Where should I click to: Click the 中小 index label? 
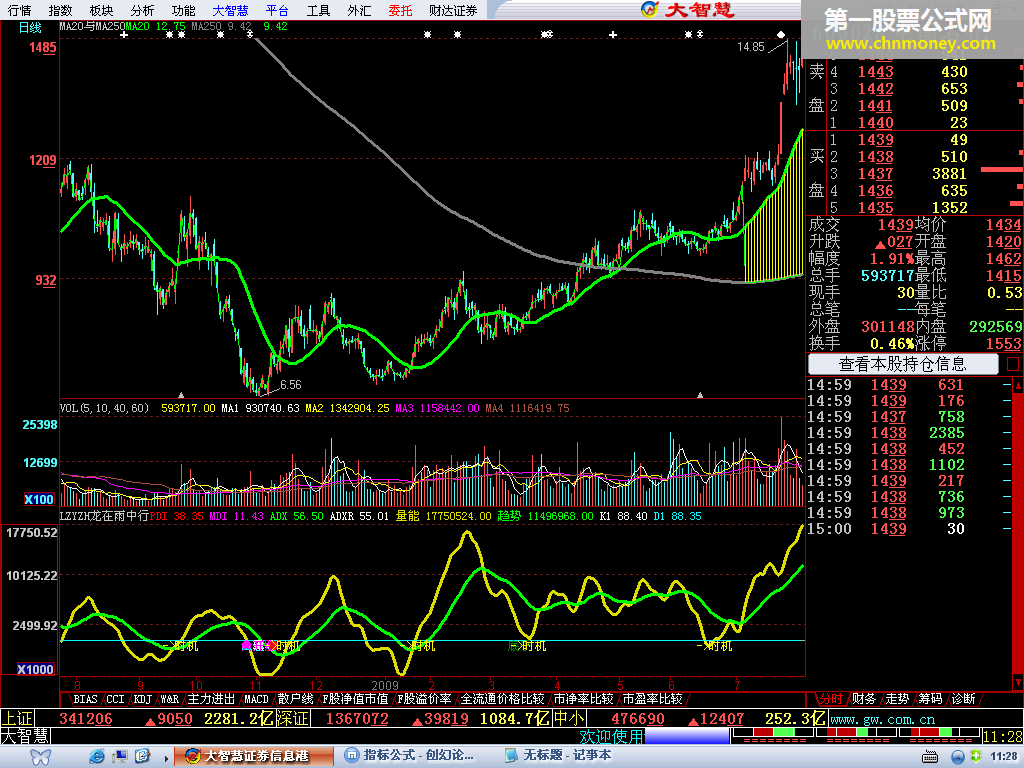point(569,719)
